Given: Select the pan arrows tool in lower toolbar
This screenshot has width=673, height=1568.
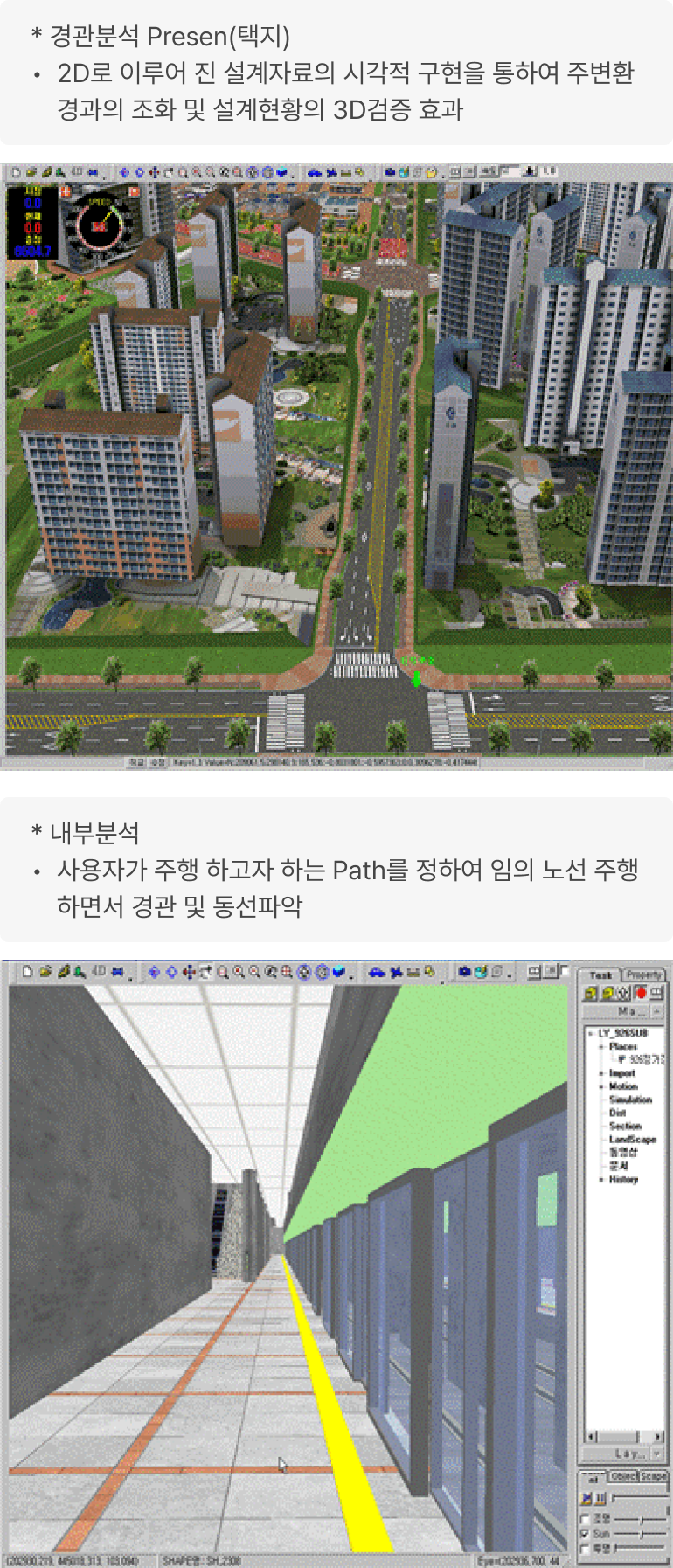Looking at the screenshot, I should tap(189, 972).
